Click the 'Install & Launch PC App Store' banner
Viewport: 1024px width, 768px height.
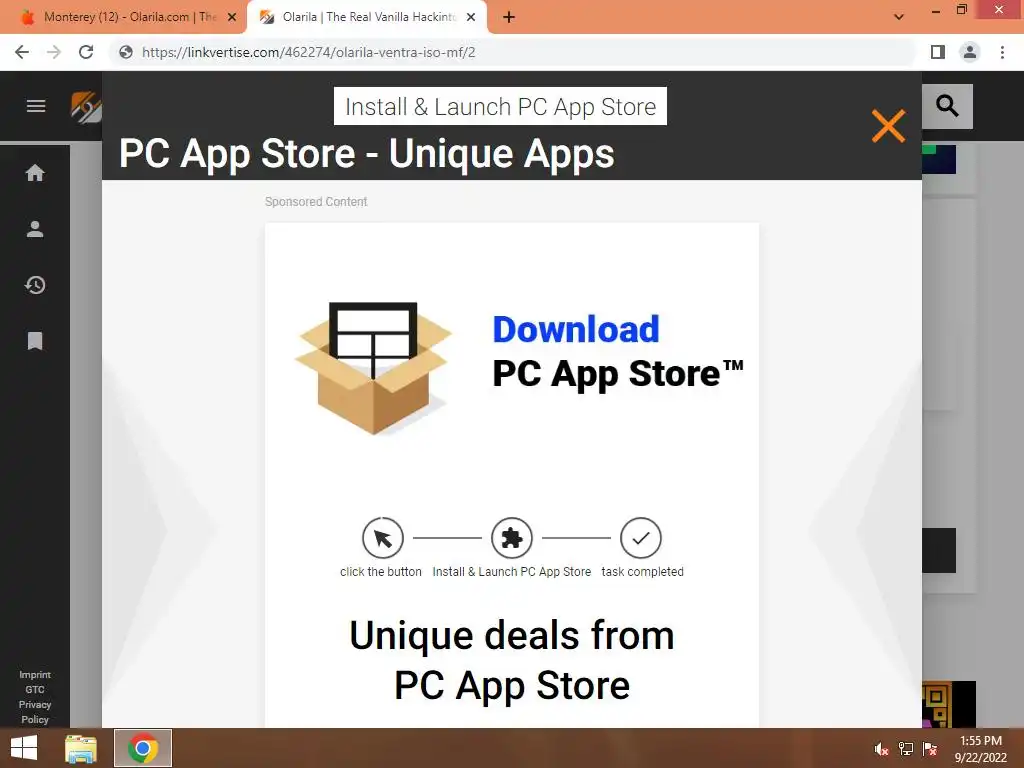click(500, 106)
